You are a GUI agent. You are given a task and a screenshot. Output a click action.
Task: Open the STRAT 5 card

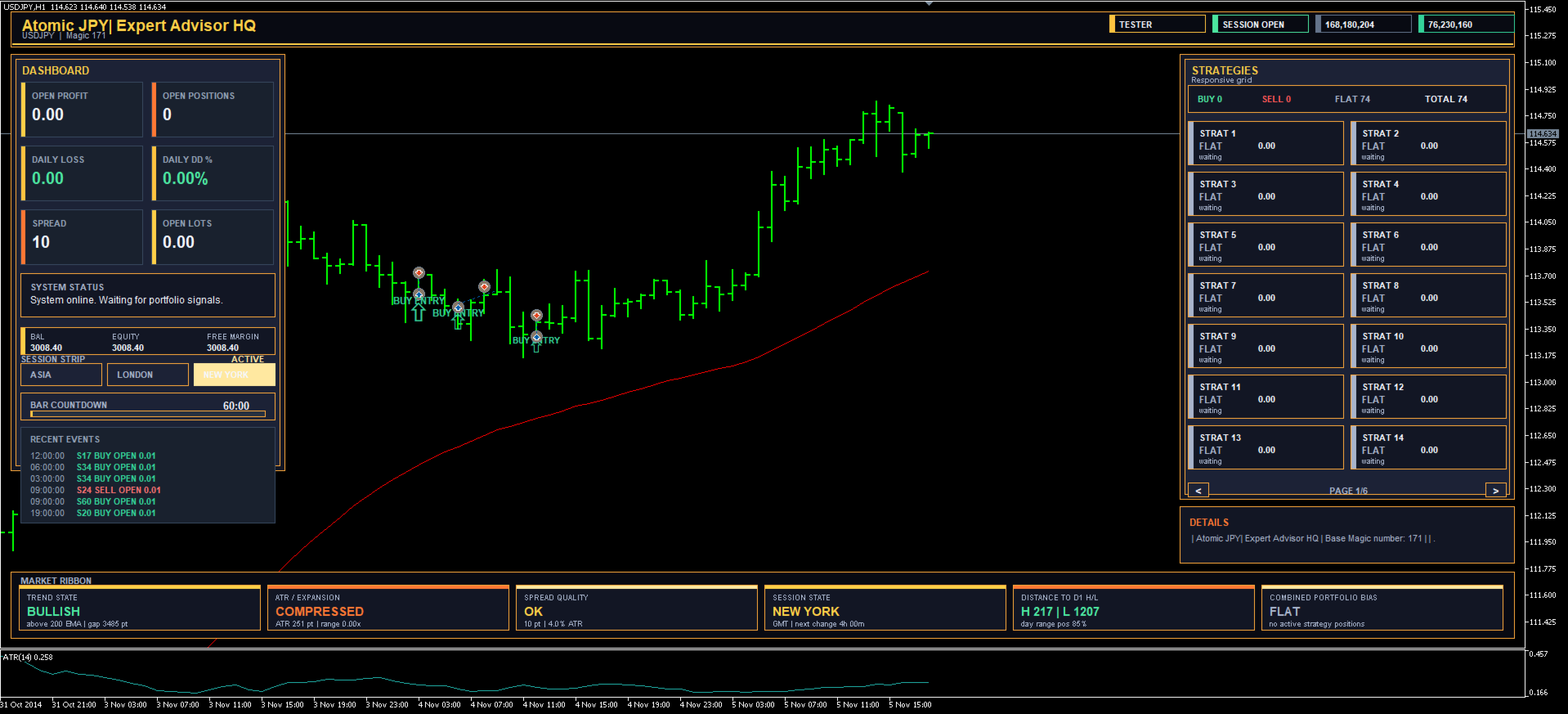pos(1266,245)
